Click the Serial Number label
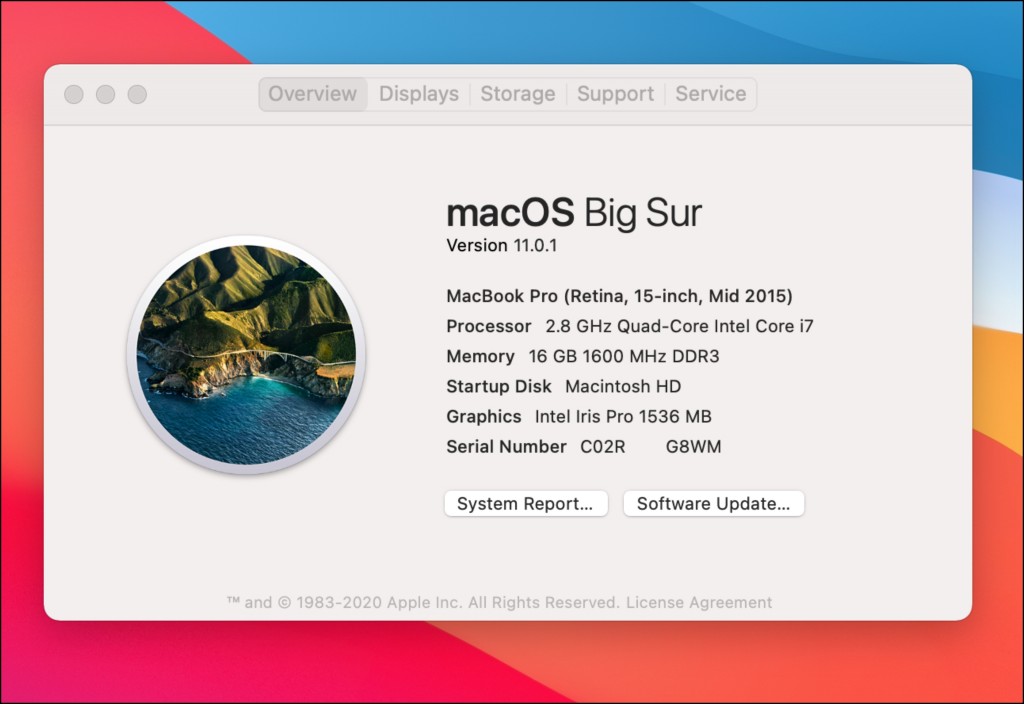1024x704 pixels. tap(506, 447)
